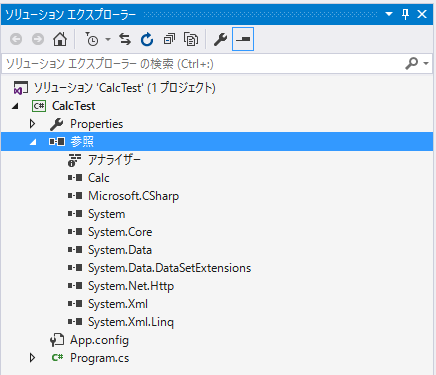Click the reference icon beside Calc
Viewport: 436px width, 375px height.
pos(75,178)
